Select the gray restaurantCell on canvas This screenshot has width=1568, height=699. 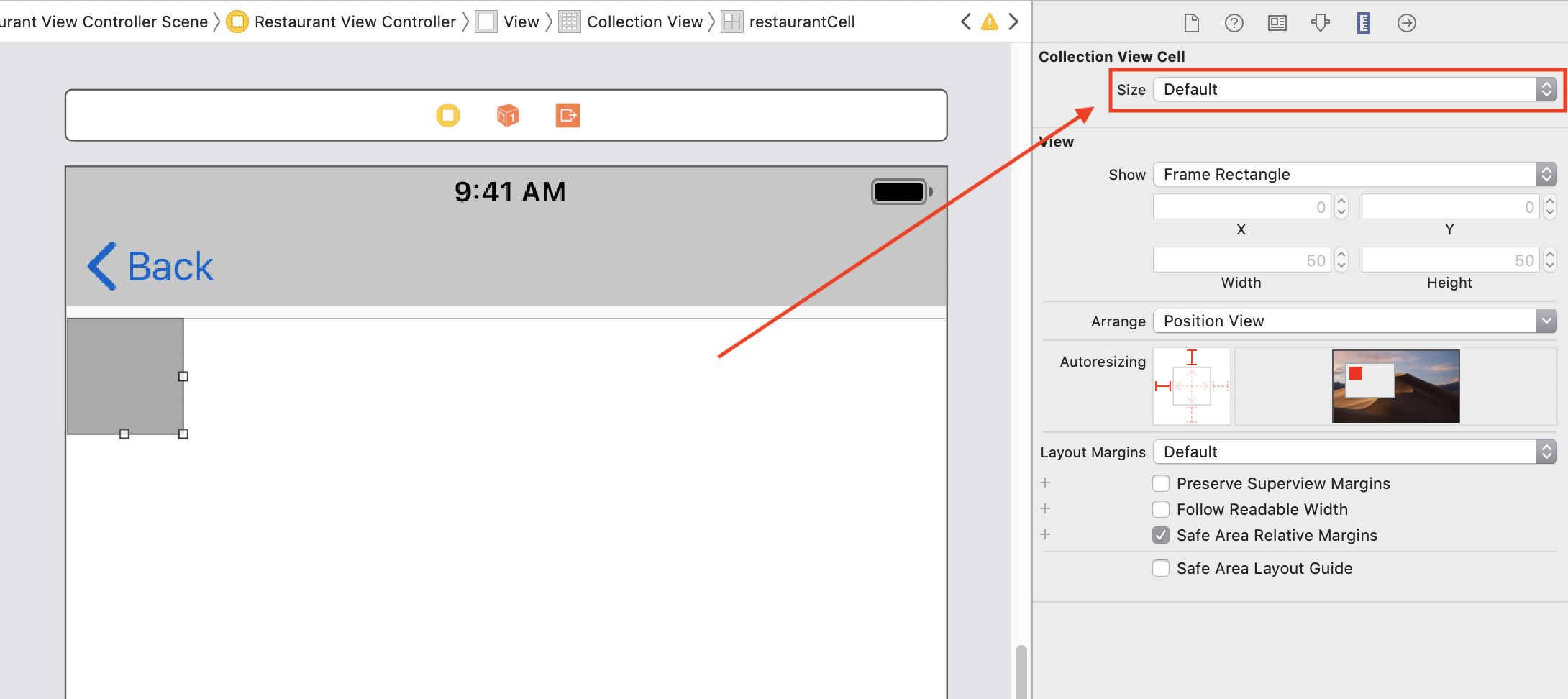pyautogui.click(x=125, y=376)
